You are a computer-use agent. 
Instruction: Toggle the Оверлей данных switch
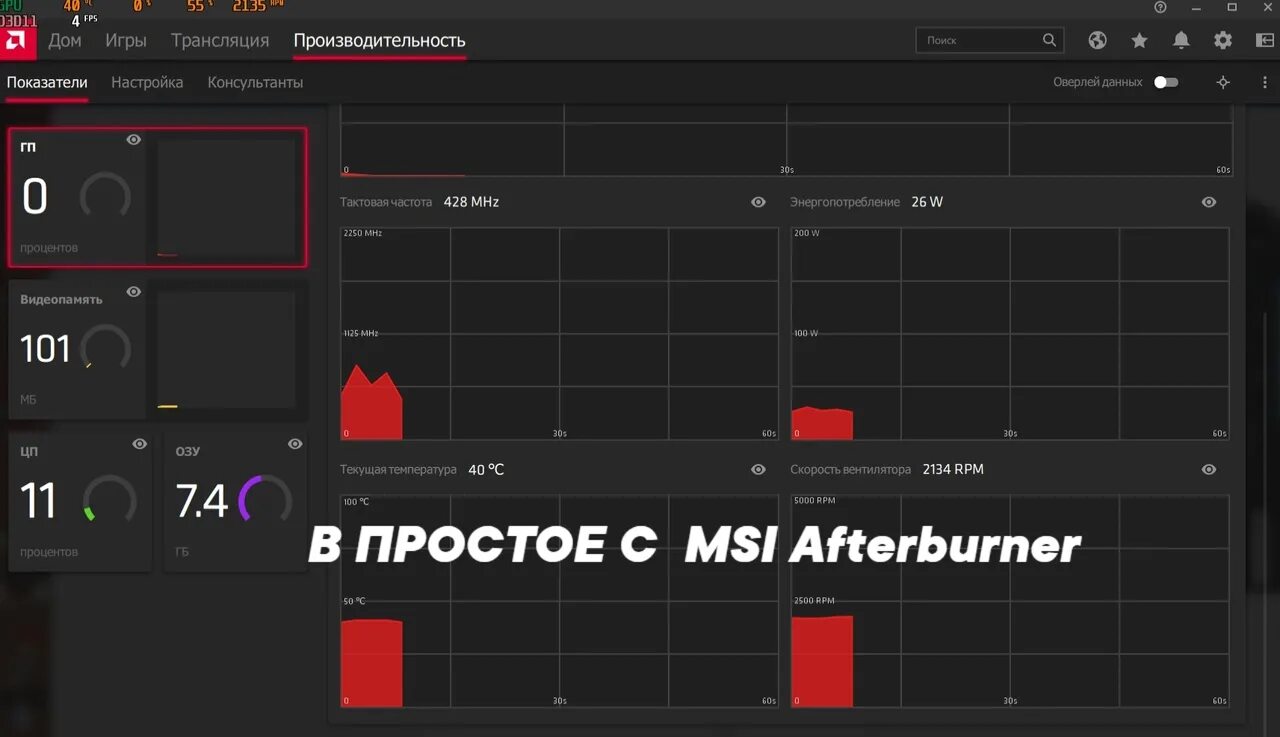click(1166, 82)
